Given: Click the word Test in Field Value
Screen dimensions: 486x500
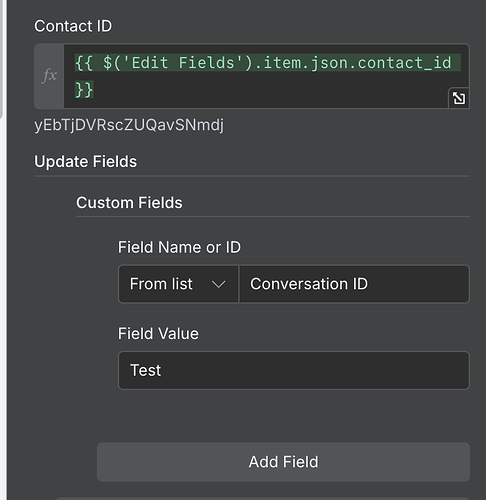Looking at the screenshot, I should 146,370.
